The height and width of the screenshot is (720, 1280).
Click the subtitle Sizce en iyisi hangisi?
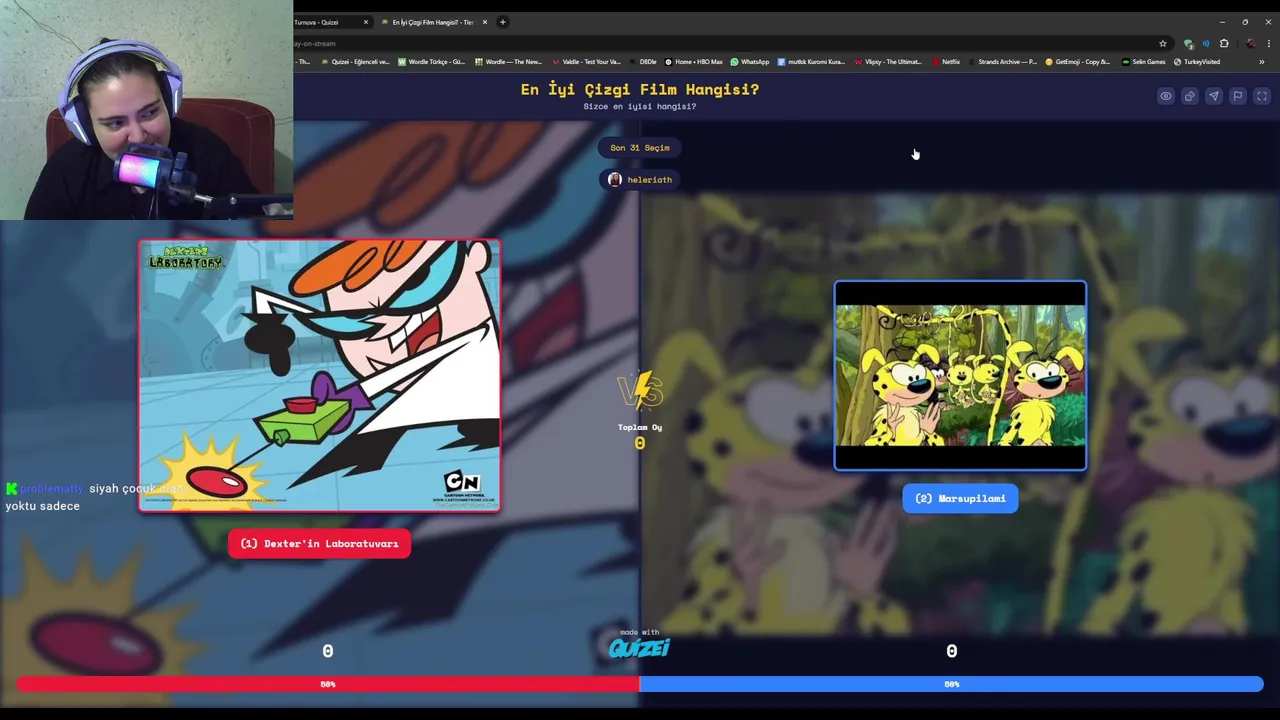coord(640,106)
